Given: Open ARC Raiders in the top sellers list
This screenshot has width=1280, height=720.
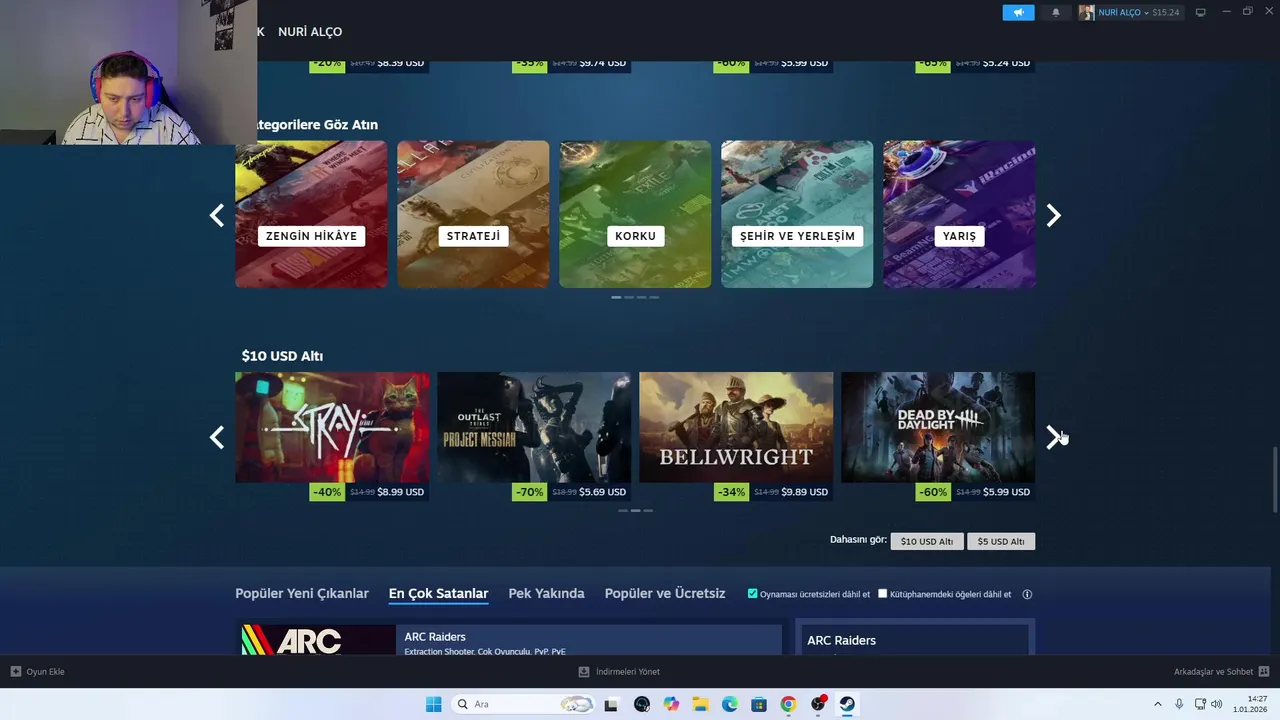Looking at the screenshot, I should tap(509, 640).
